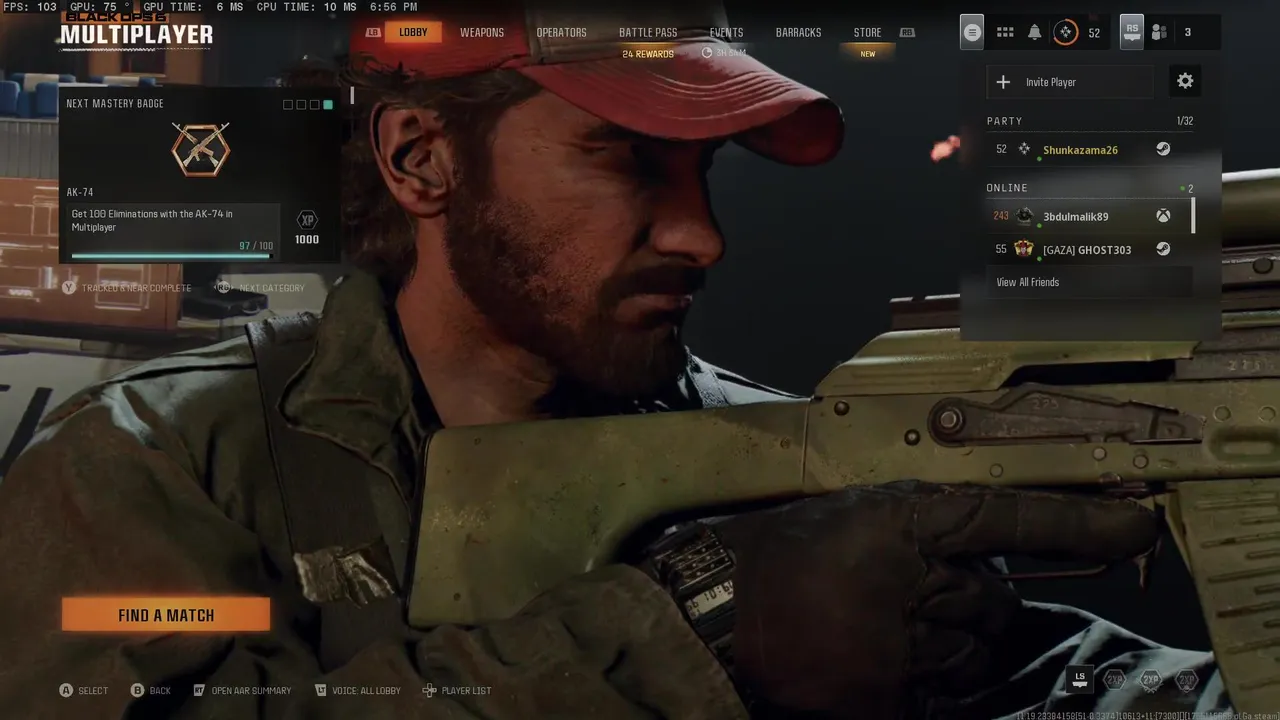Viewport: 1280px width, 720px height.
Task: Open the Battle Pass tab
Action: [648, 33]
